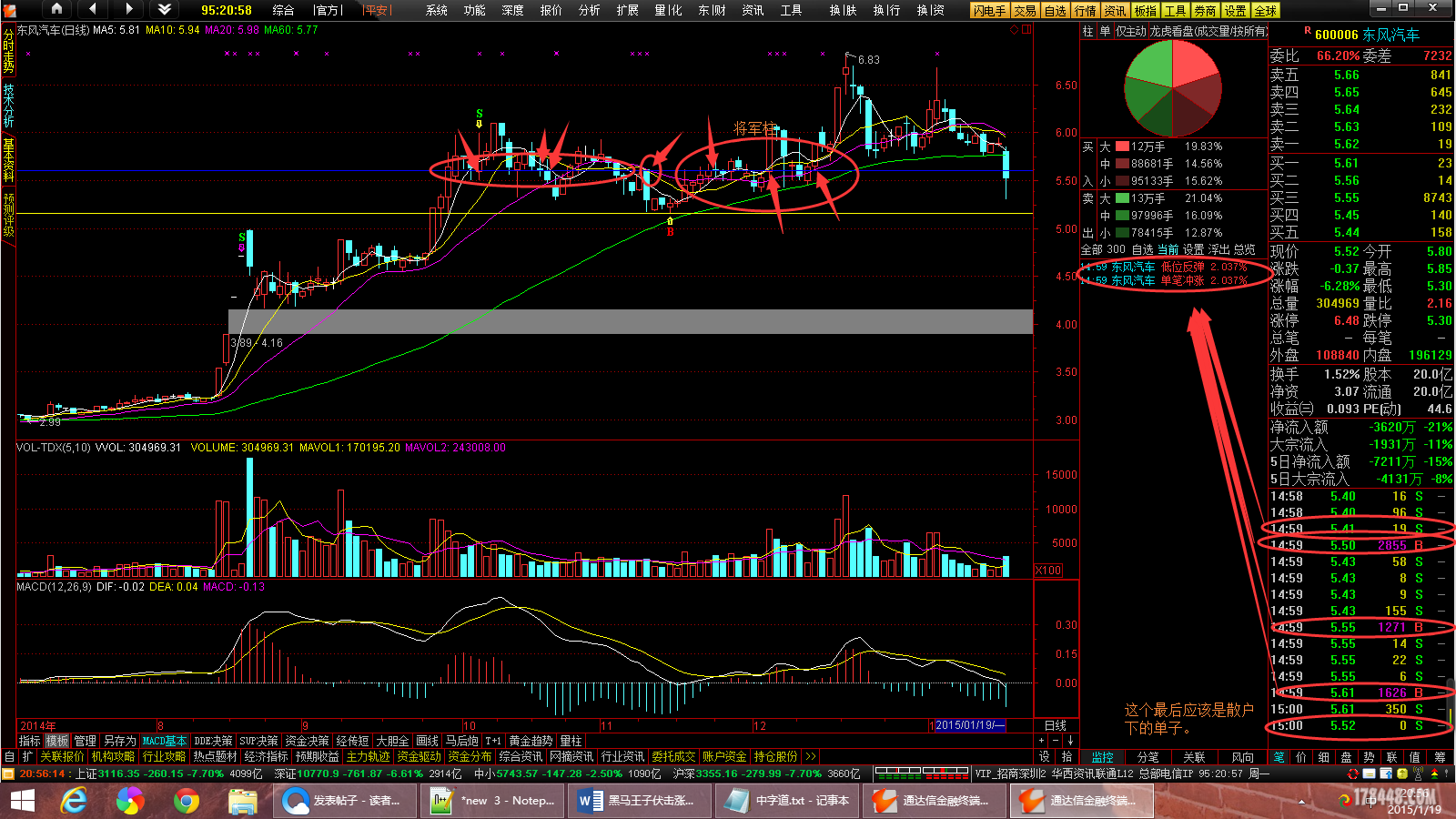Click the 自选 yellow button
1456x819 pixels.
point(1056,11)
